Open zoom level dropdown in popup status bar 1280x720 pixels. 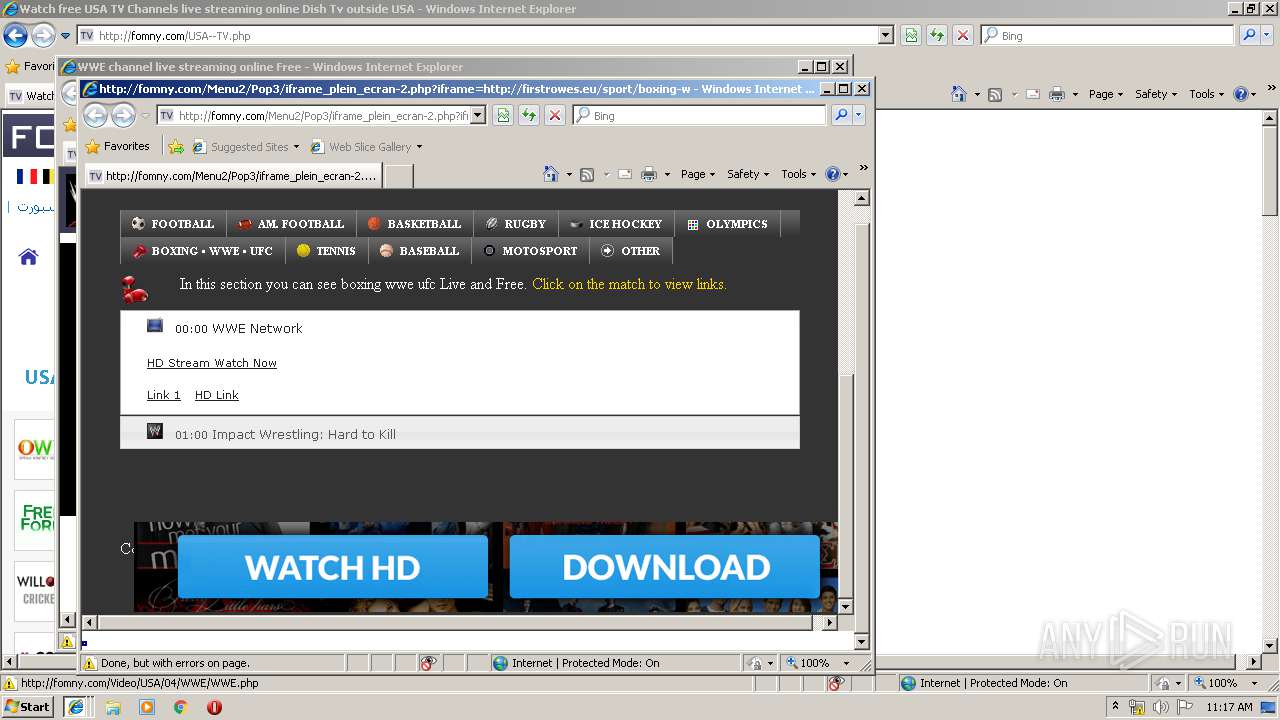click(846, 663)
